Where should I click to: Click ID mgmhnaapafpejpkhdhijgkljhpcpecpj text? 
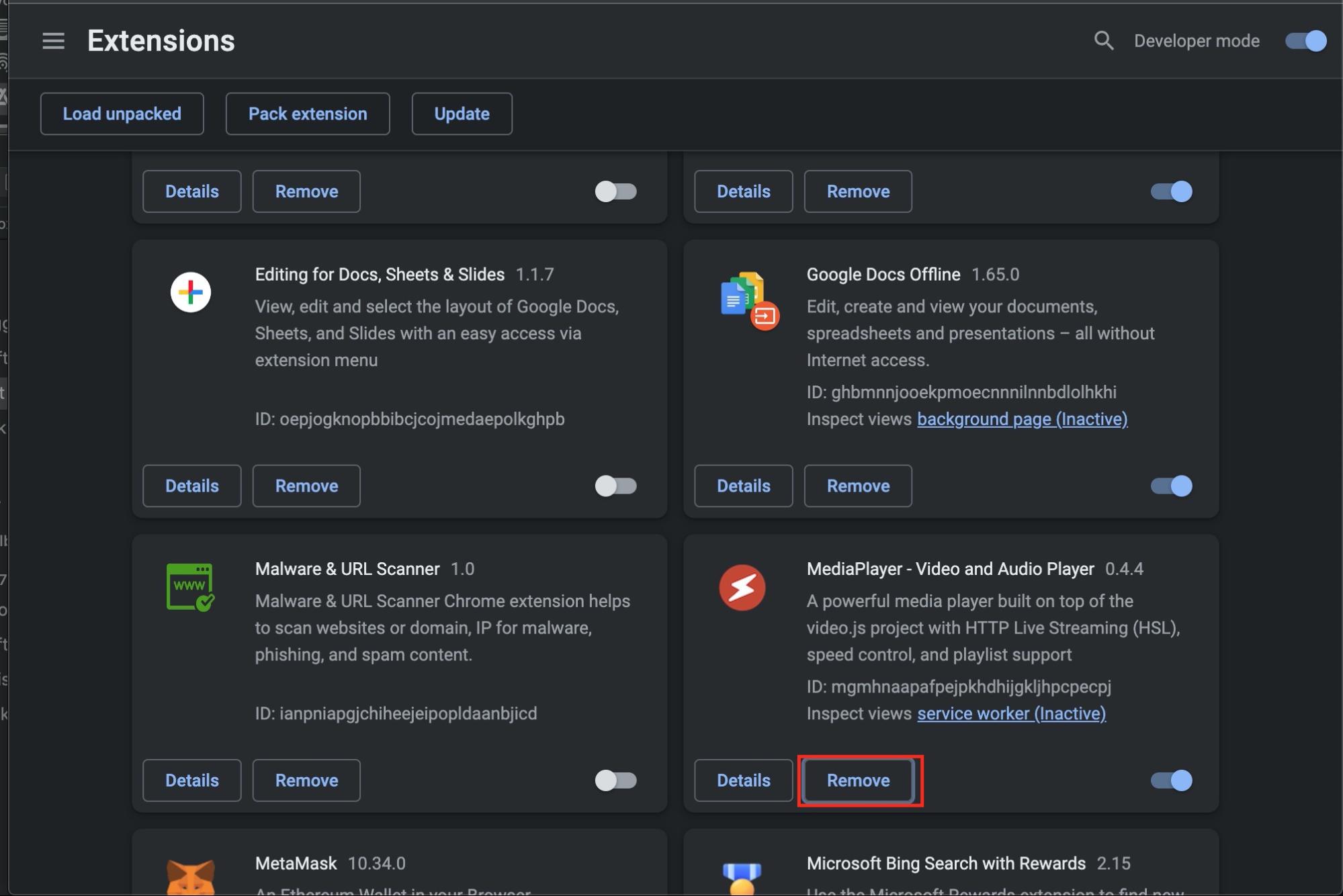[959, 686]
